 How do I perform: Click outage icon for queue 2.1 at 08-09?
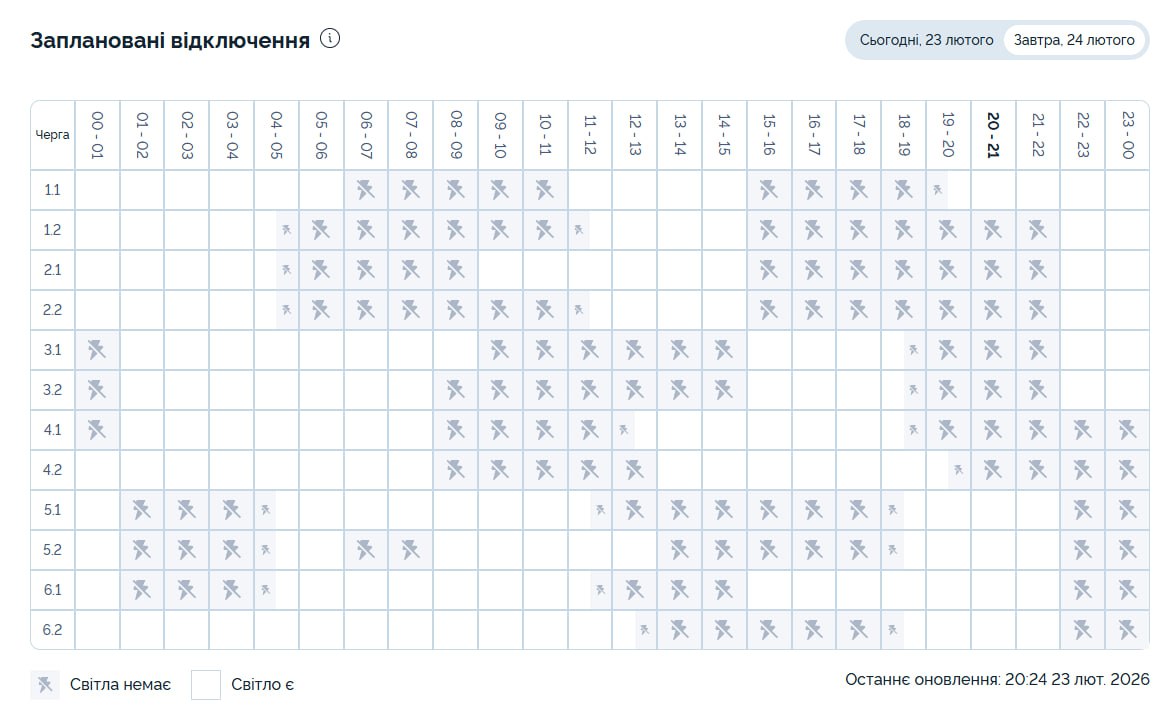click(x=456, y=270)
